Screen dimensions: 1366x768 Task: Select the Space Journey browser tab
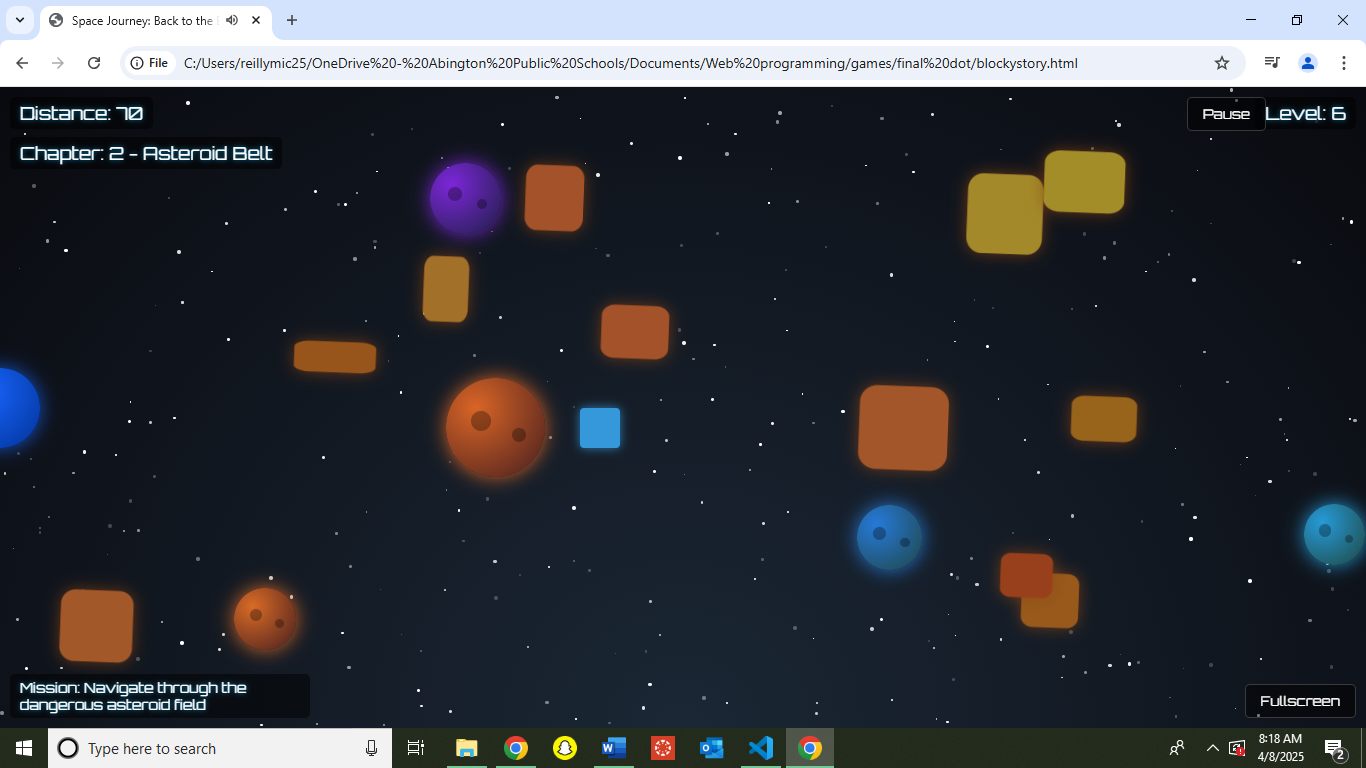click(x=140, y=20)
